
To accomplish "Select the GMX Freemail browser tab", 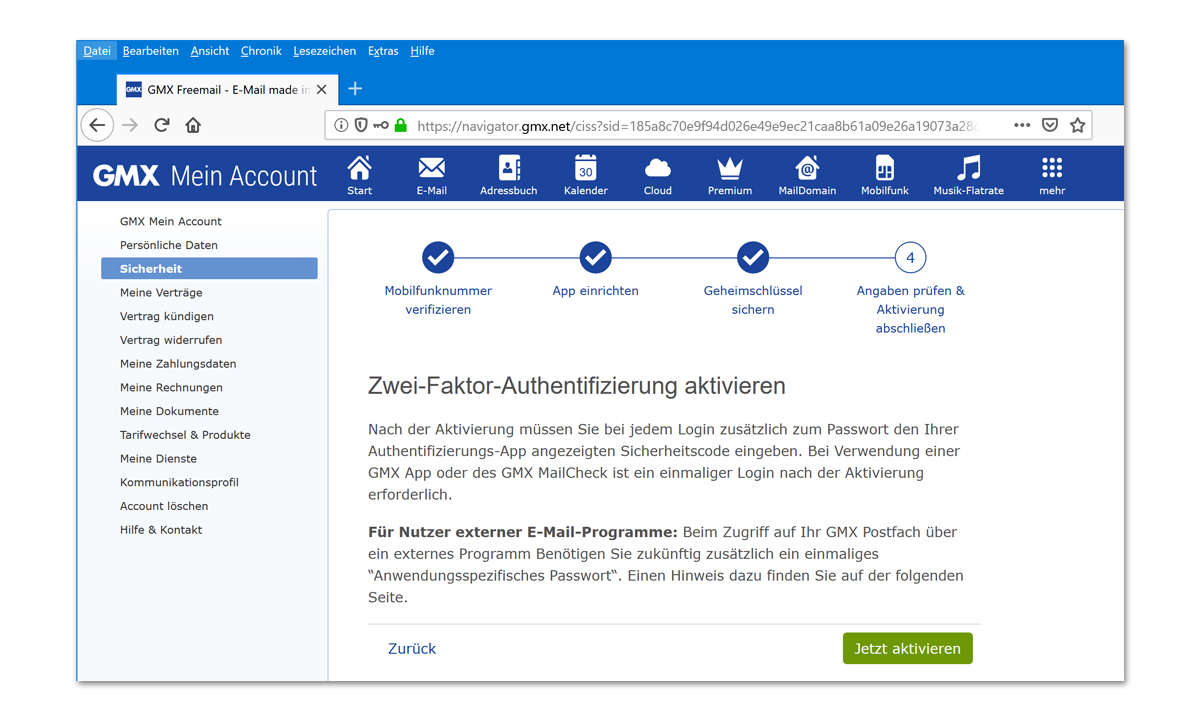I will 226,89.
